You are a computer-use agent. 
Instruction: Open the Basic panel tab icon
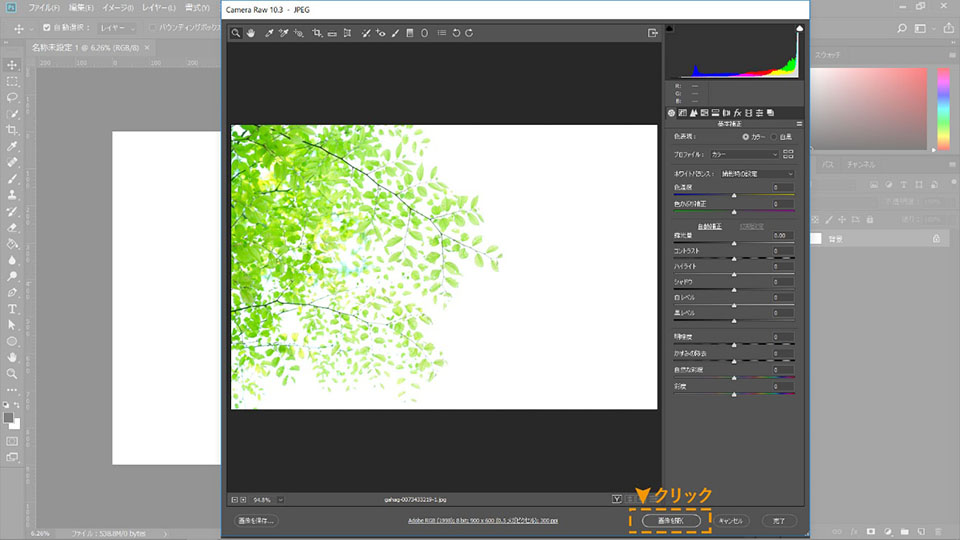point(672,113)
